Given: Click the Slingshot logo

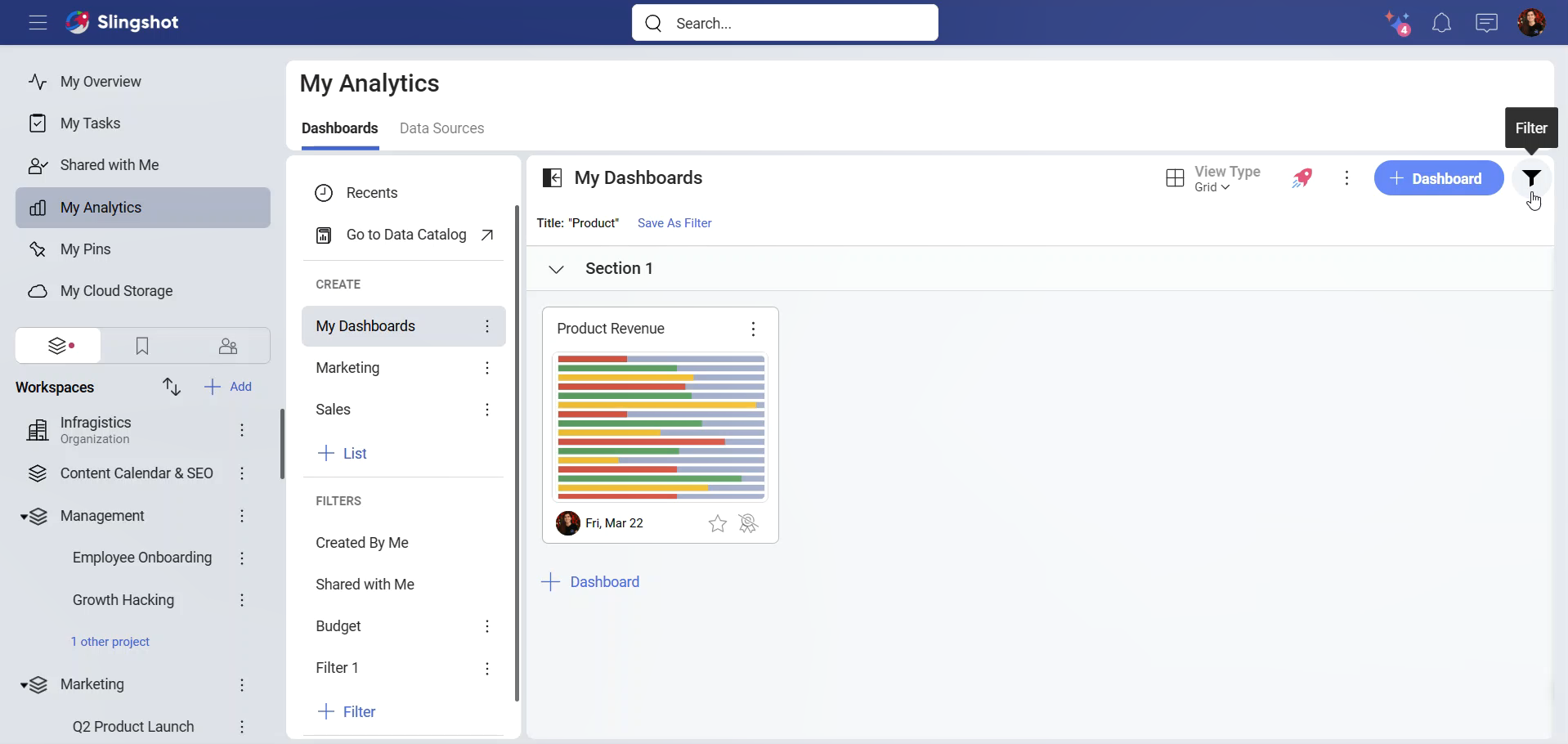Looking at the screenshot, I should (x=122, y=22).
